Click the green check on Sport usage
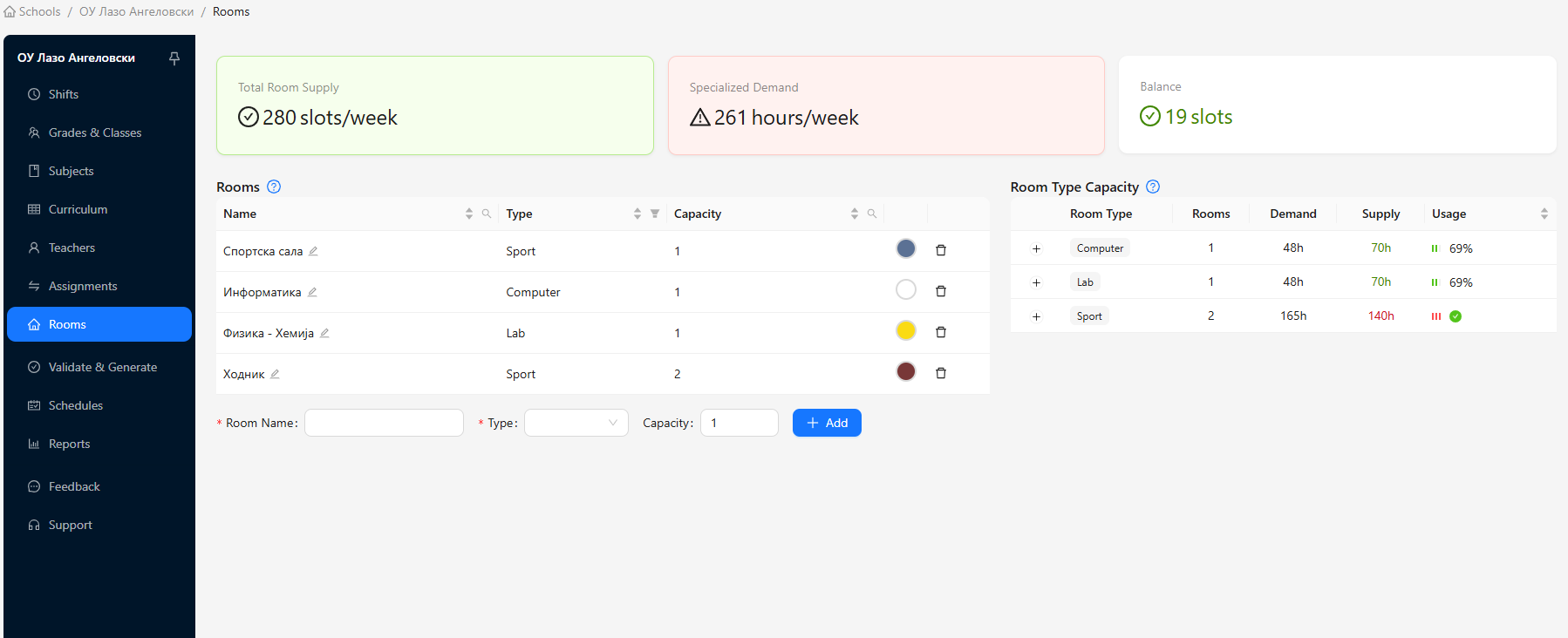This screenshot has width=1568, height=638. coord(1456,316)
